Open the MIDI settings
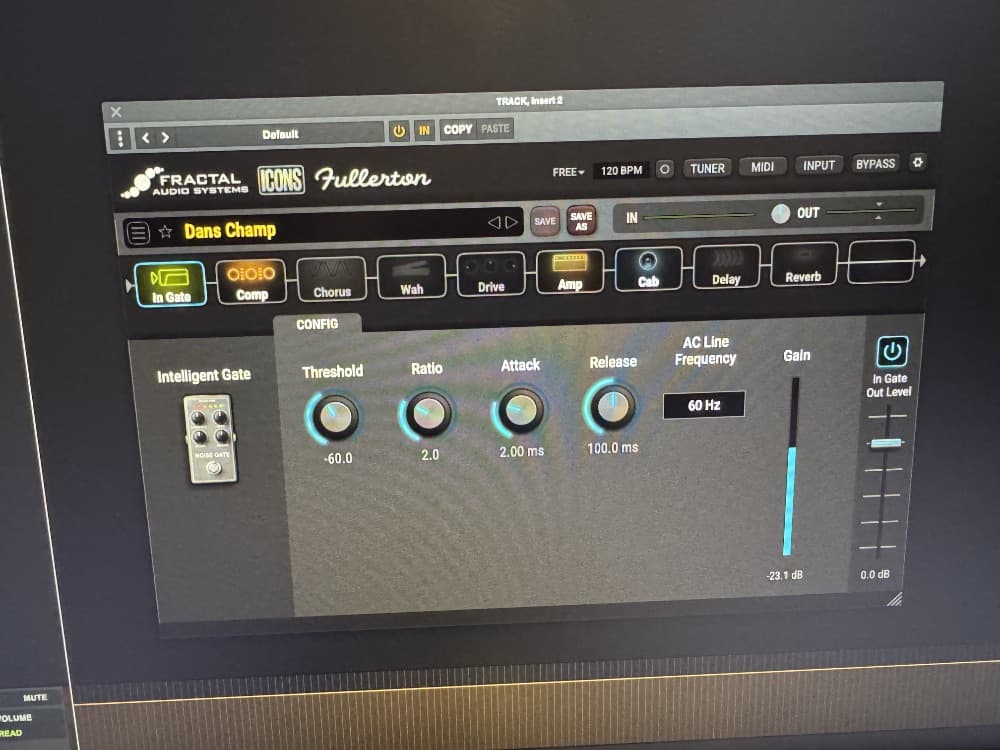 pos(763,167)
